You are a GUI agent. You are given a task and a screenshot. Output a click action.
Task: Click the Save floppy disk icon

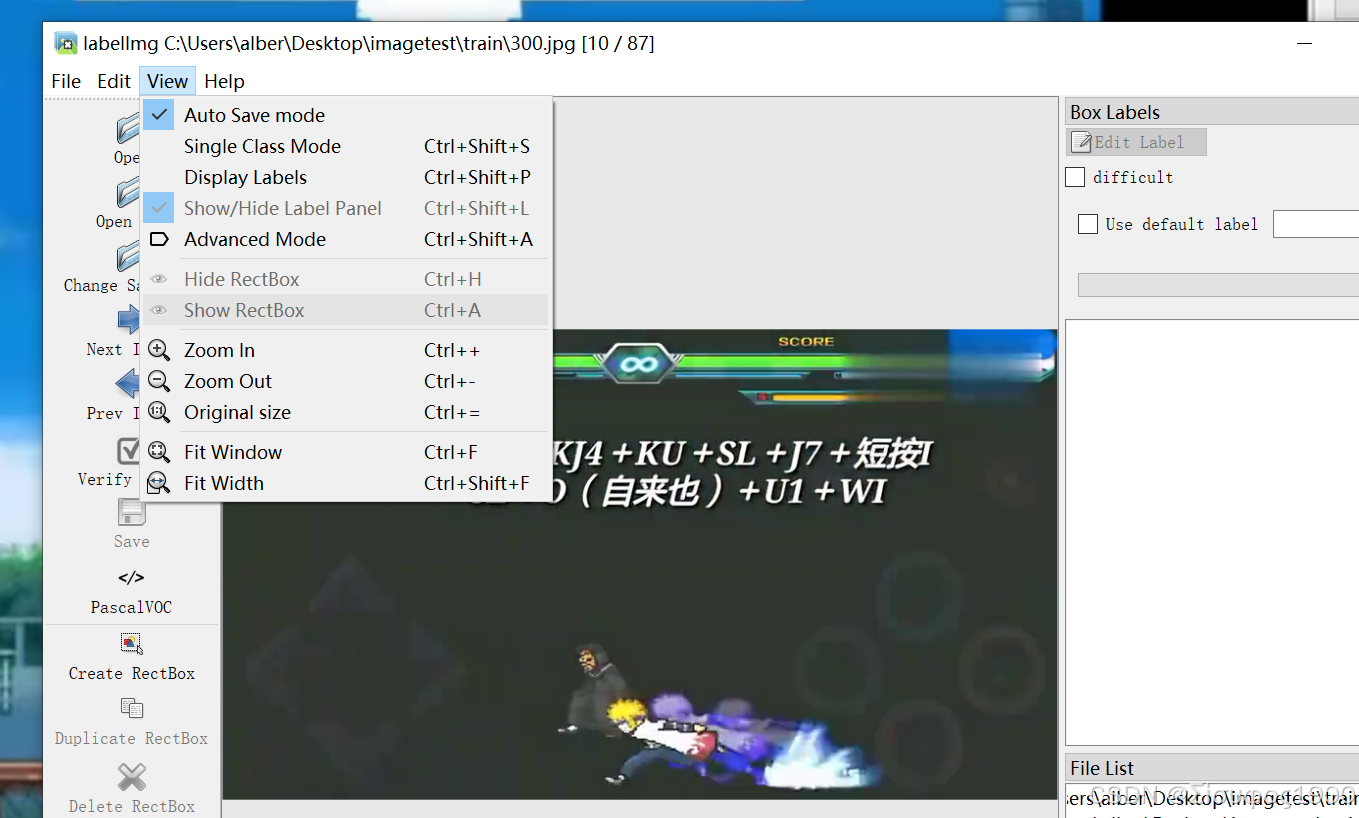131,512
